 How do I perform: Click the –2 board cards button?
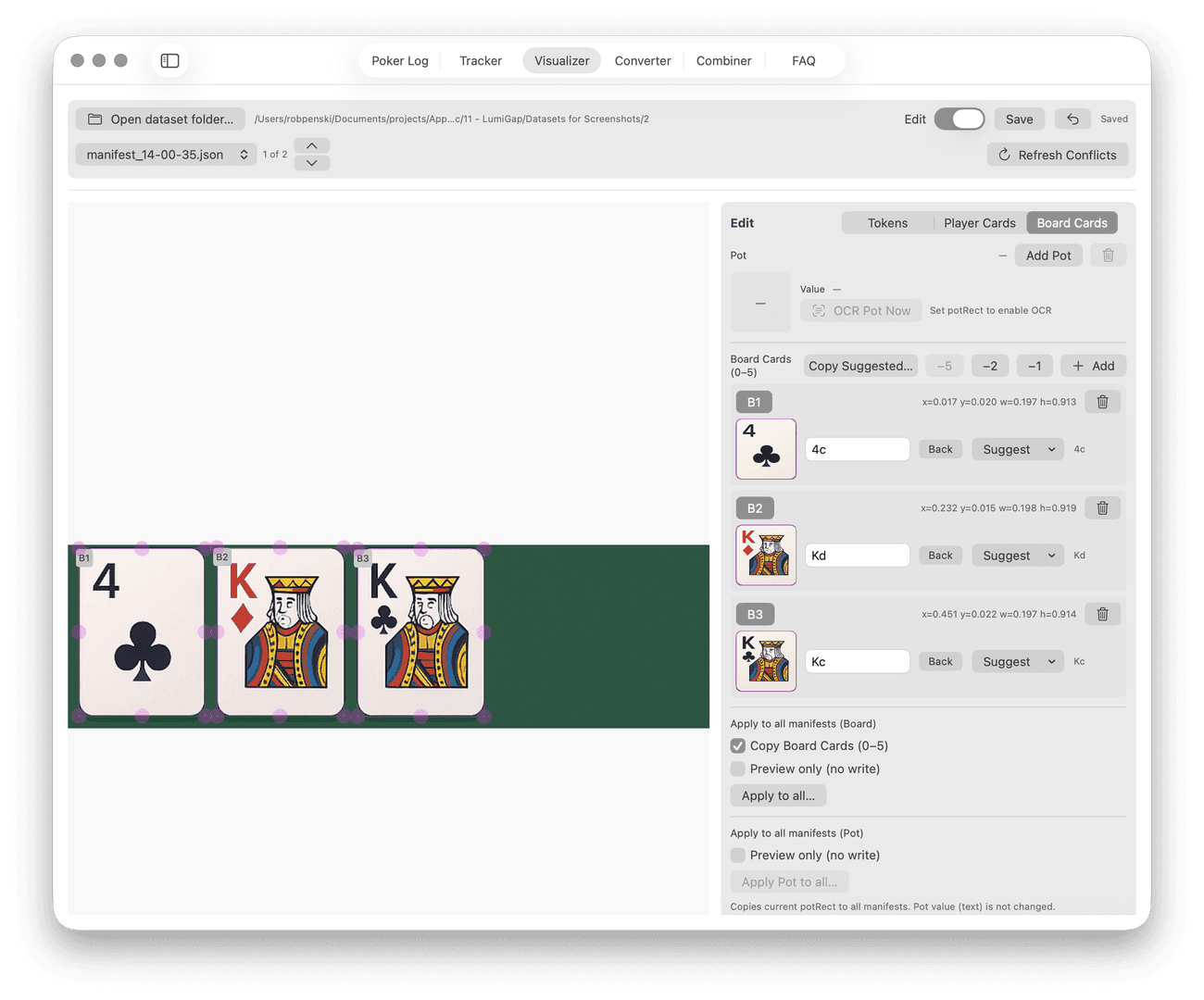[x=990, y=366]
